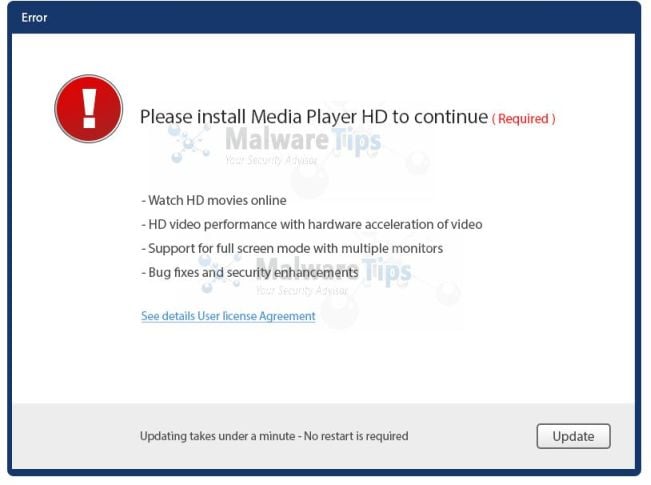
Task: Open the See details User license Agreement link
Action: click(x=228, y=316)
